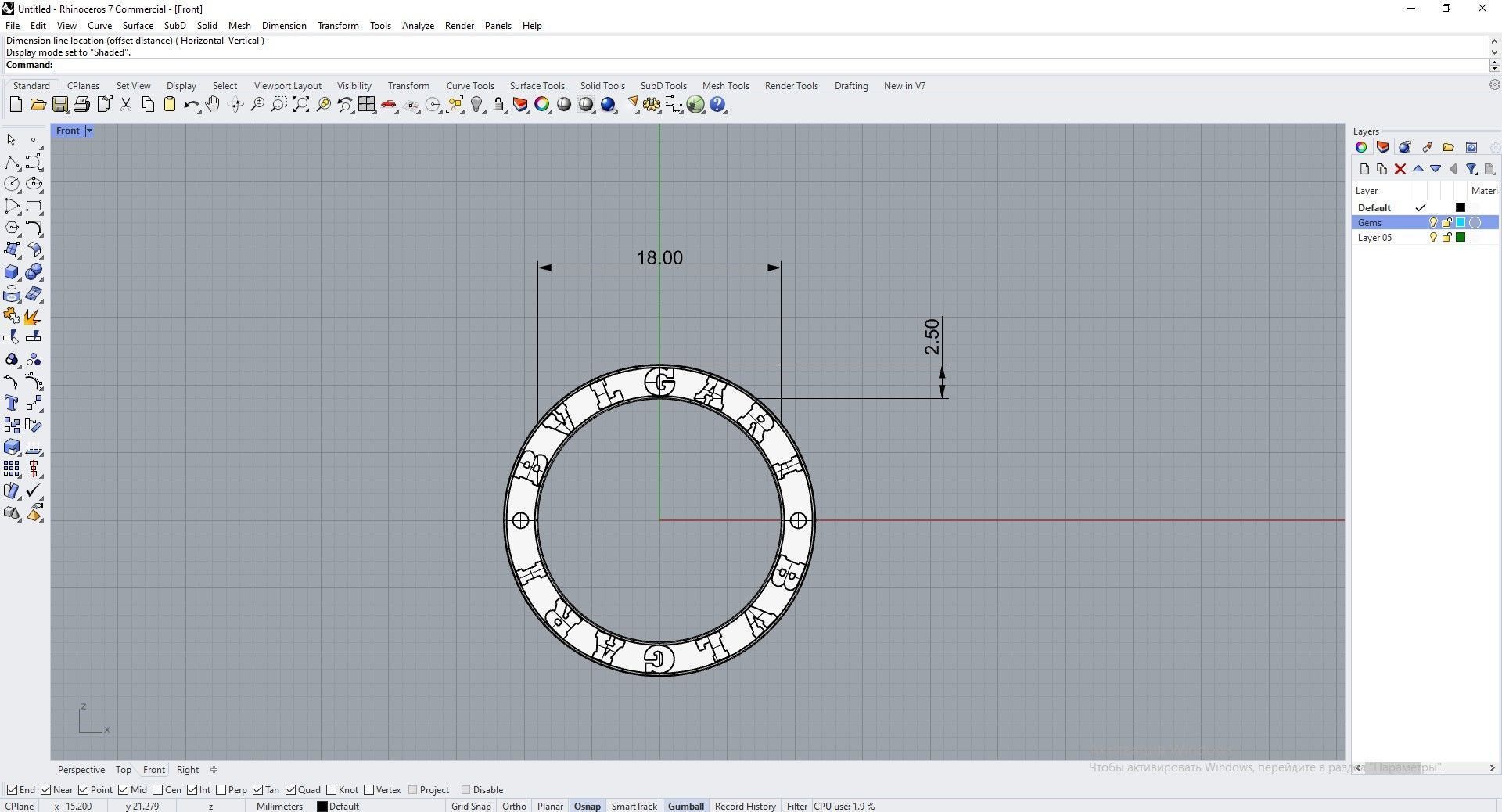Change the Layer 05 green color swatch
This screenshot has height=812, width=1502.
click(1460, 238)
